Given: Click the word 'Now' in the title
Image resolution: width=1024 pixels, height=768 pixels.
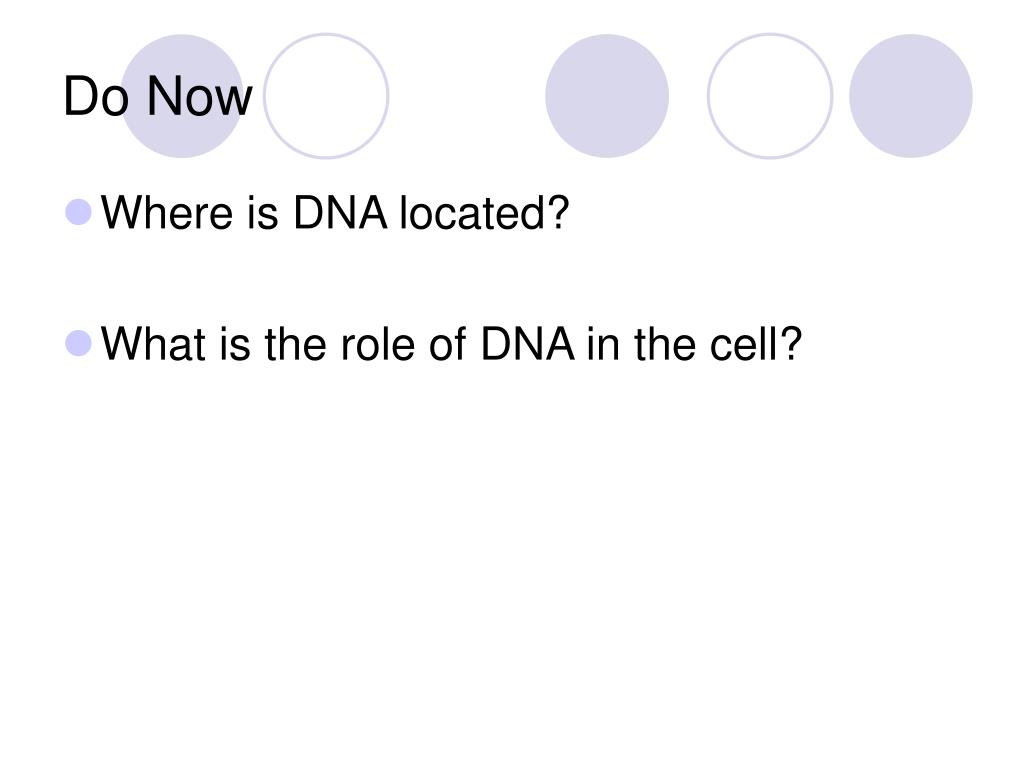Looking at the screenshot, I should 199,97.
